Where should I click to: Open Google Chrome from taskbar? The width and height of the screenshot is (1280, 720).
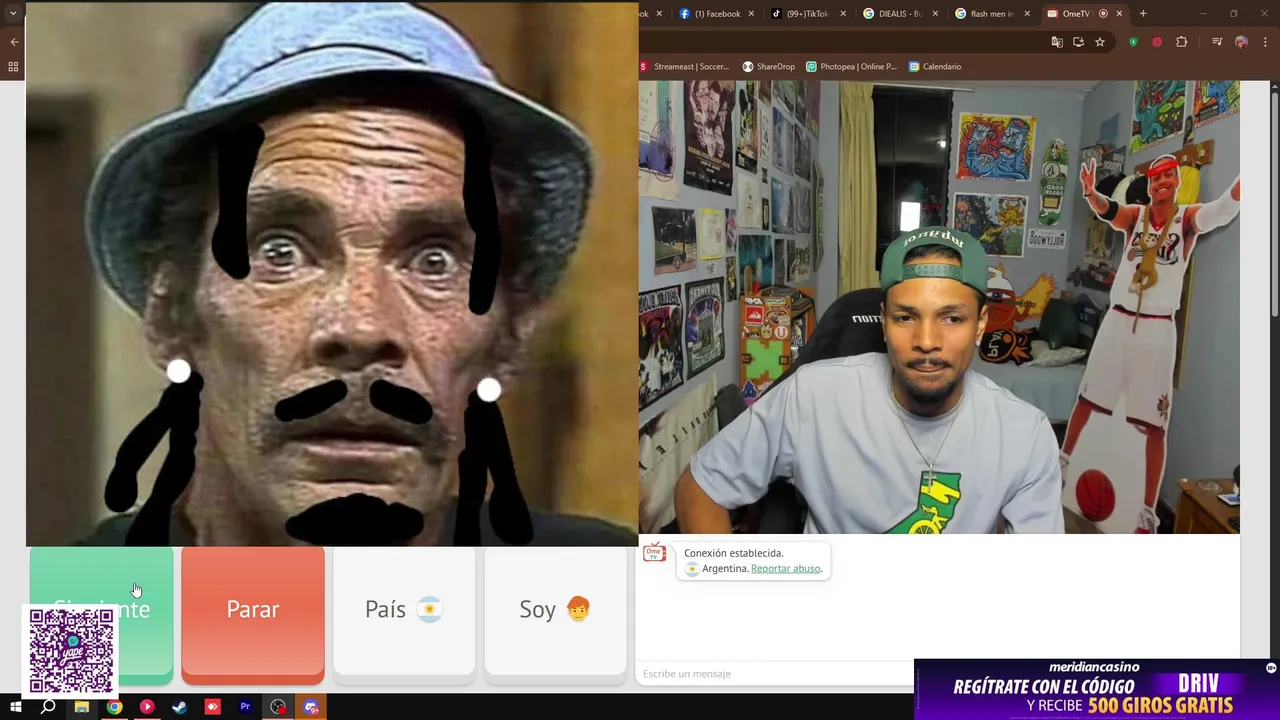pos(114,707)
